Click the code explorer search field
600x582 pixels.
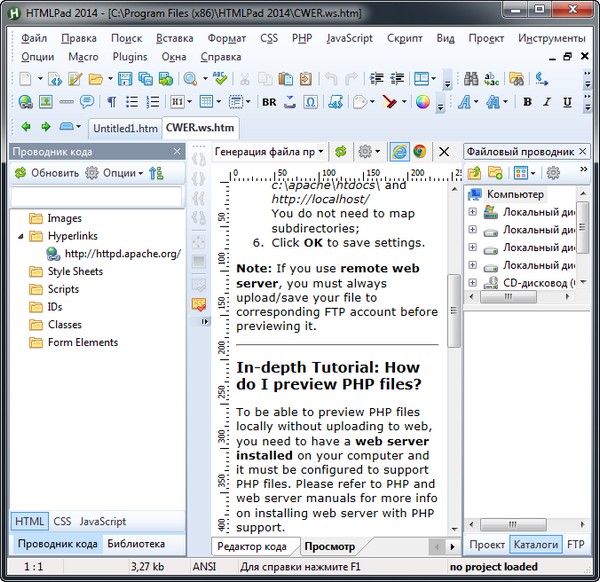pos(96,196)
